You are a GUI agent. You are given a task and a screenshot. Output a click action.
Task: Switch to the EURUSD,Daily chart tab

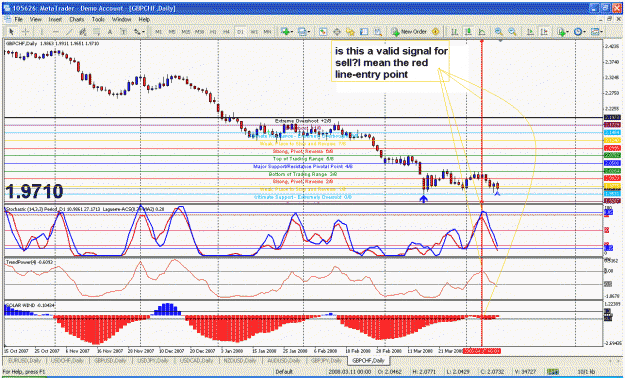25,360
